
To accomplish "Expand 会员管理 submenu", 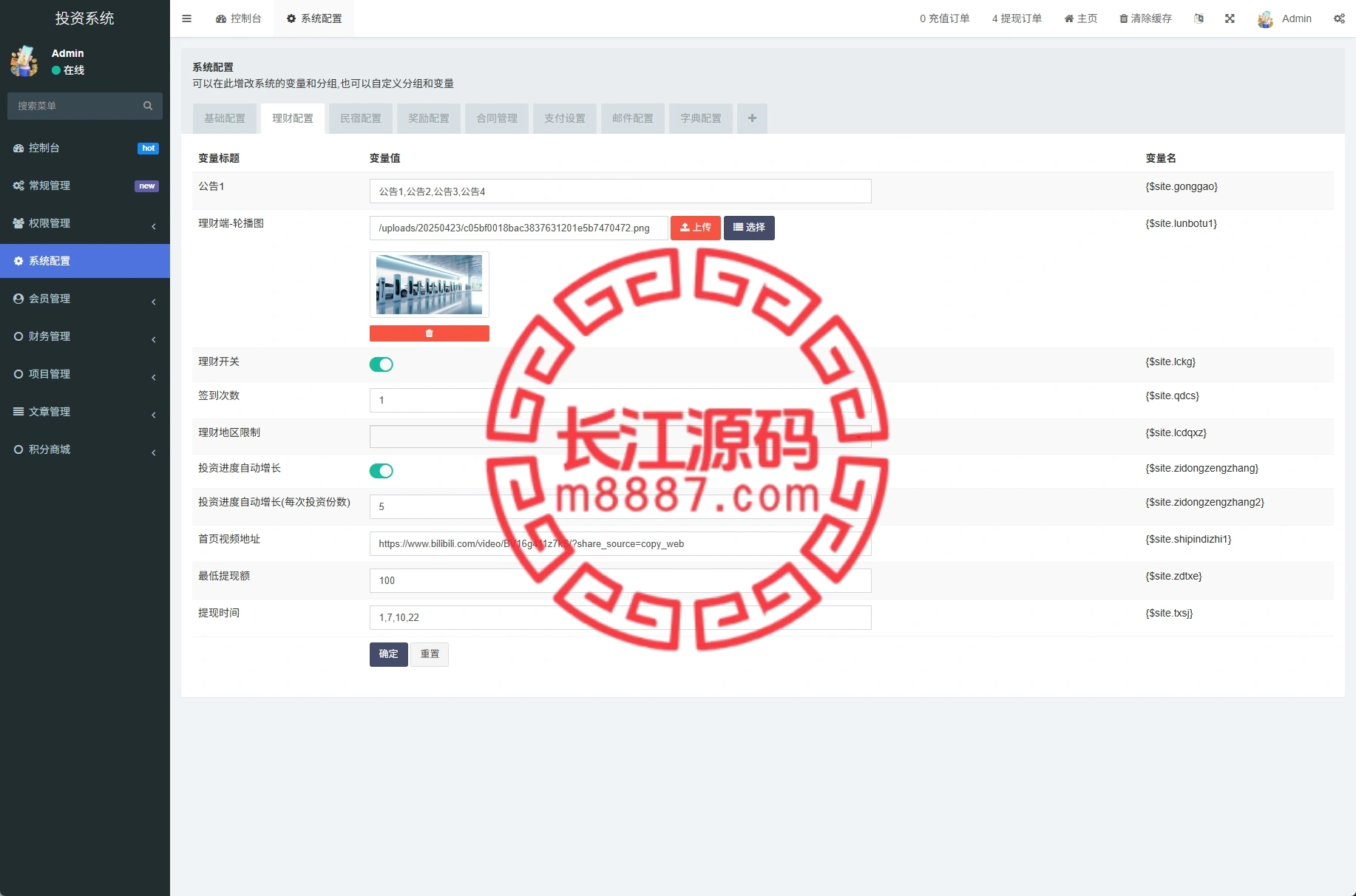I will point(85,299).
